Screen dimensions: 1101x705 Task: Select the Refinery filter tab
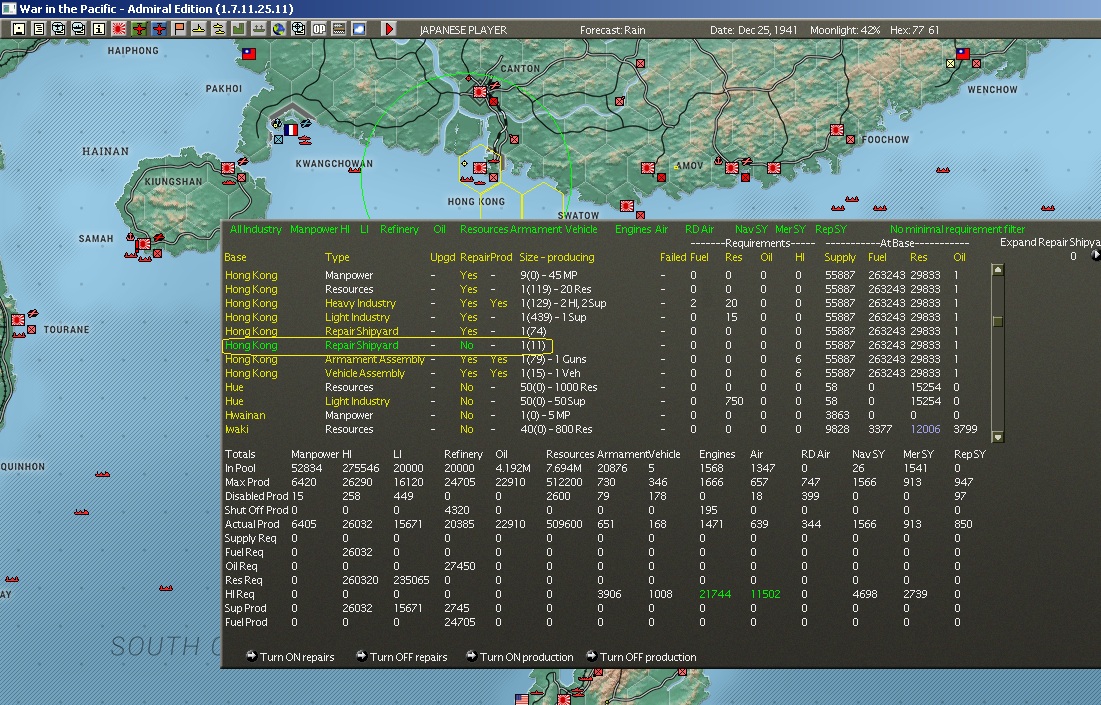click(399, 229)
